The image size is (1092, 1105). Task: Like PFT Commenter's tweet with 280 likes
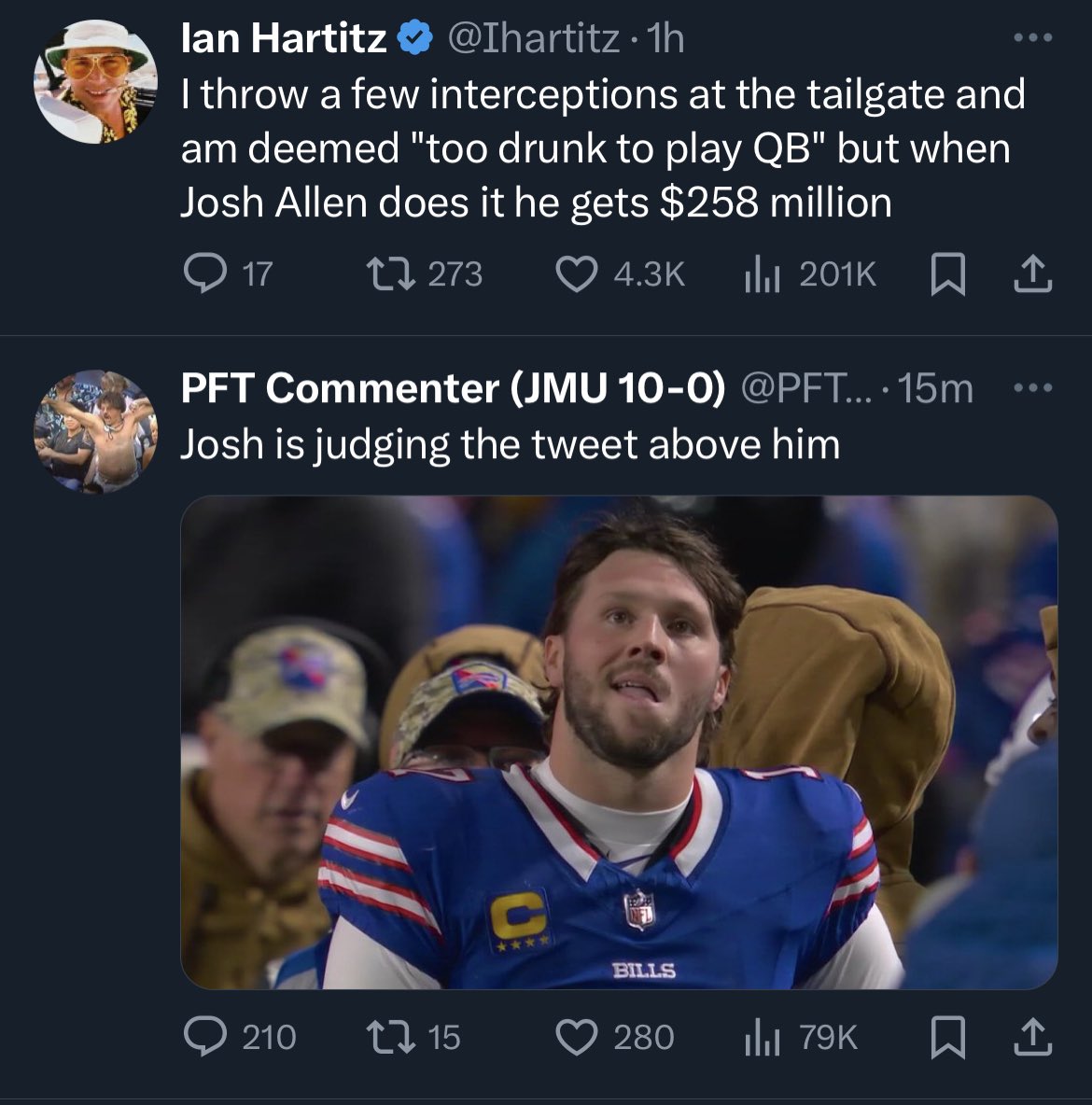pos(577,1038)
